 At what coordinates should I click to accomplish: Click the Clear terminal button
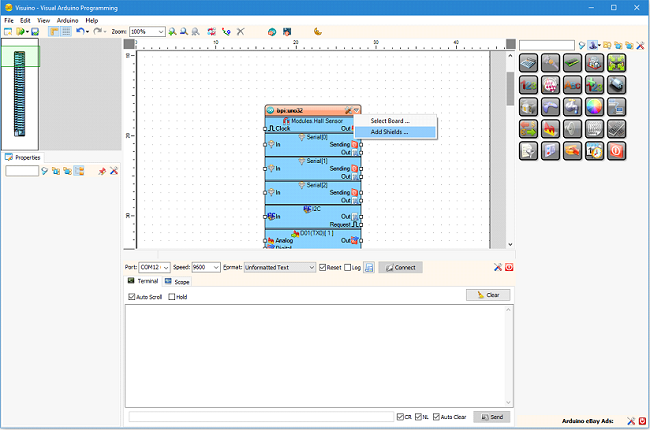coord(488,295)
